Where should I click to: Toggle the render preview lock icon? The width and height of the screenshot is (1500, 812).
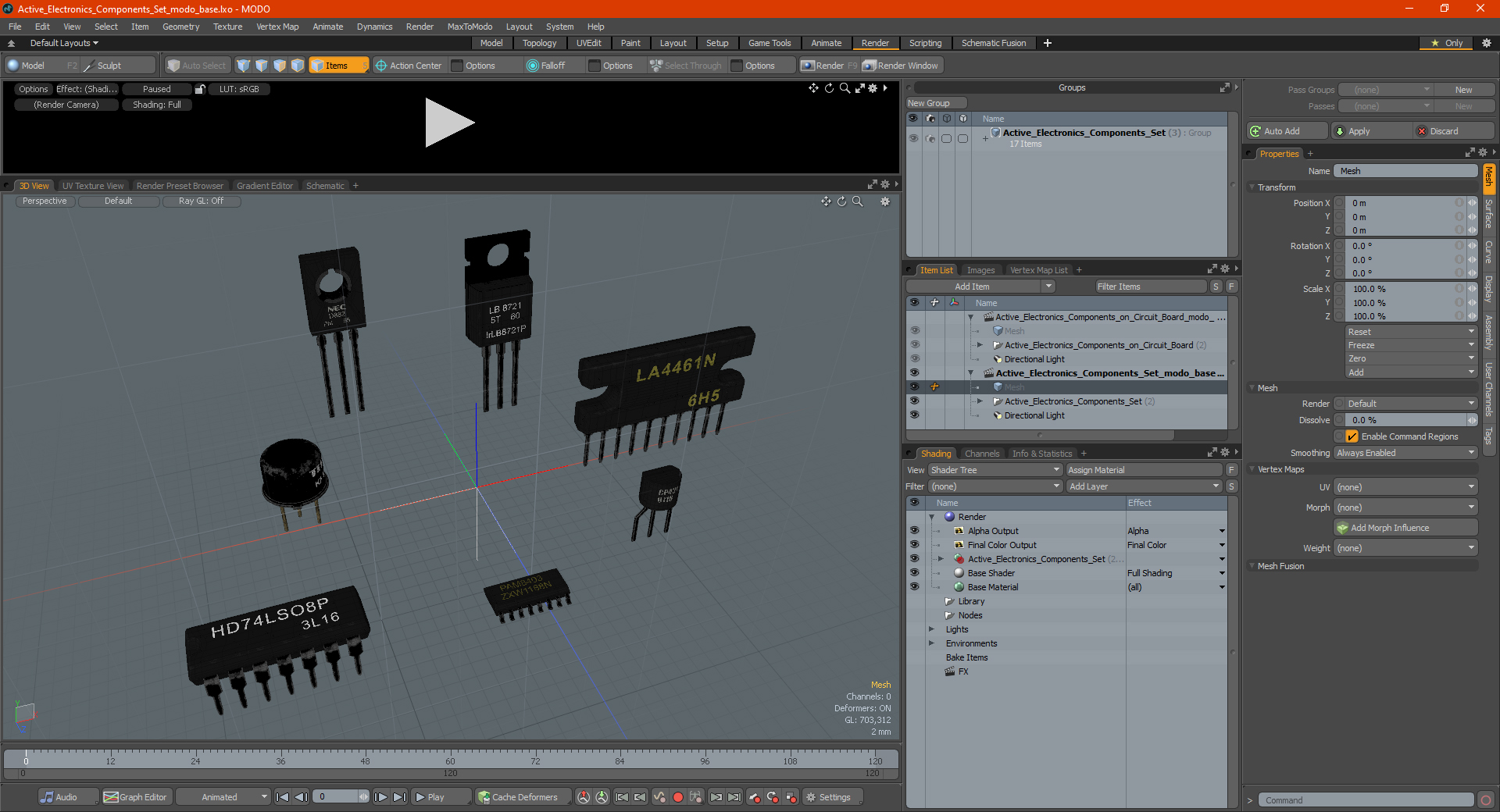[200, 89]
